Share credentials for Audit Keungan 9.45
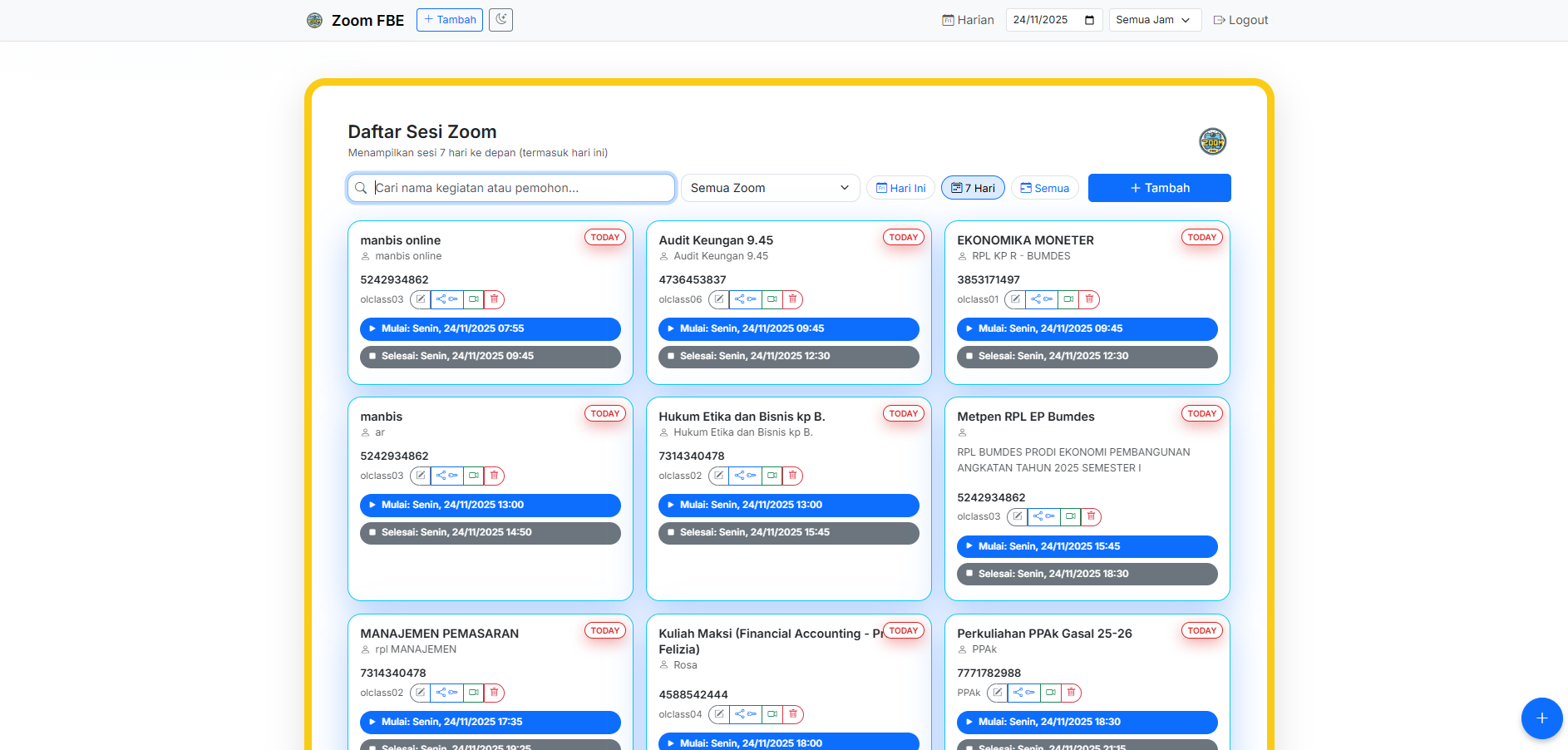1568x750 pixels. 745,299
